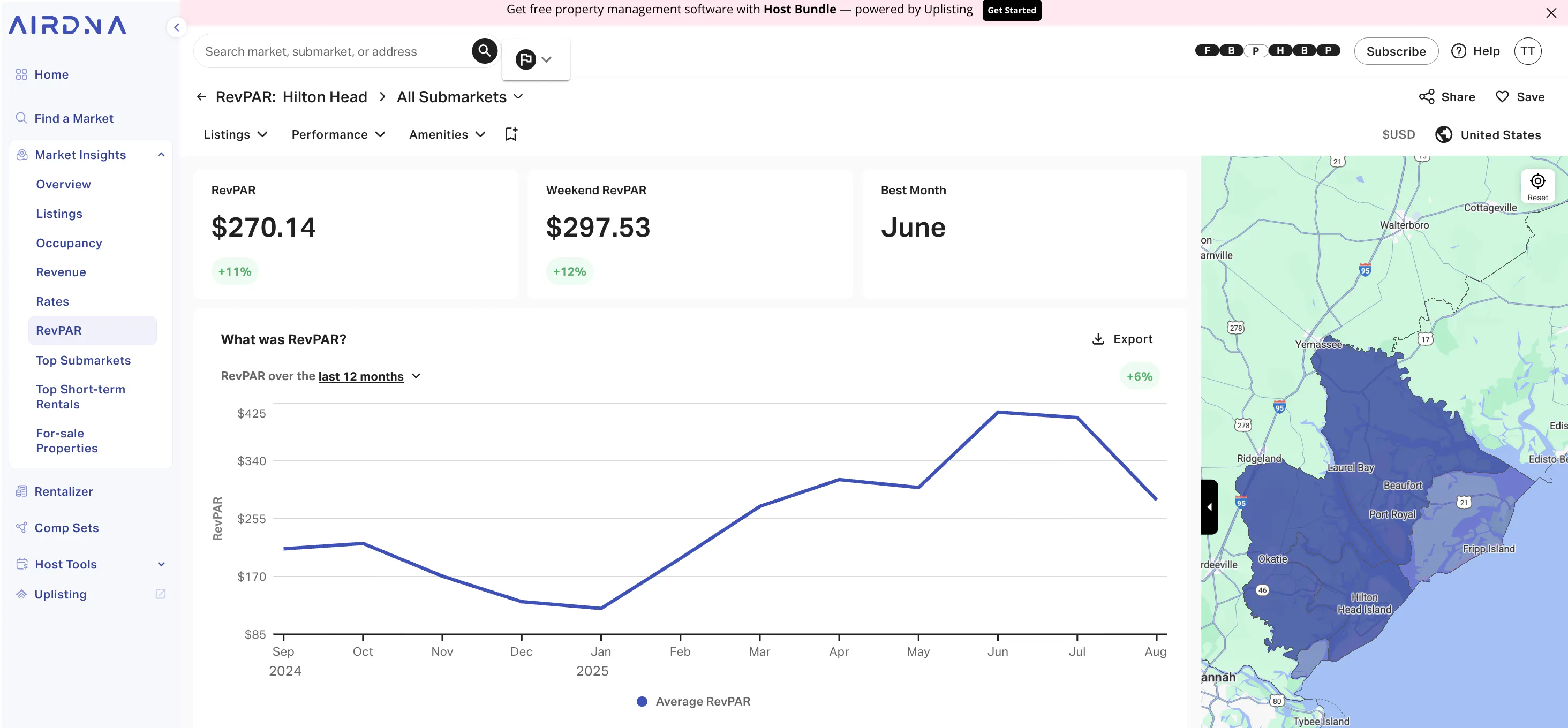Open the property type flag dropdown

[x=535, y=59]
